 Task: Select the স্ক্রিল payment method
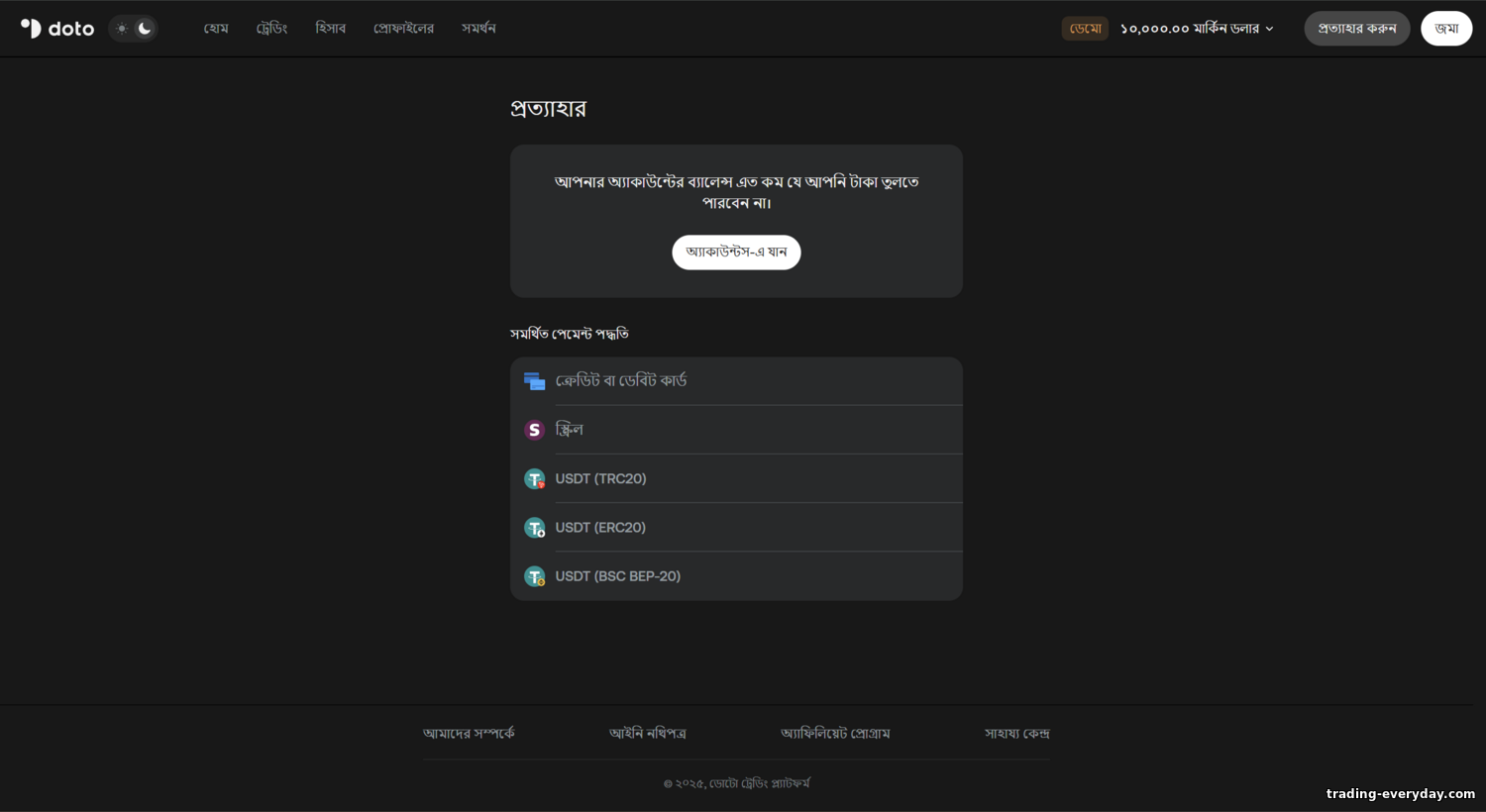point(736,430)
